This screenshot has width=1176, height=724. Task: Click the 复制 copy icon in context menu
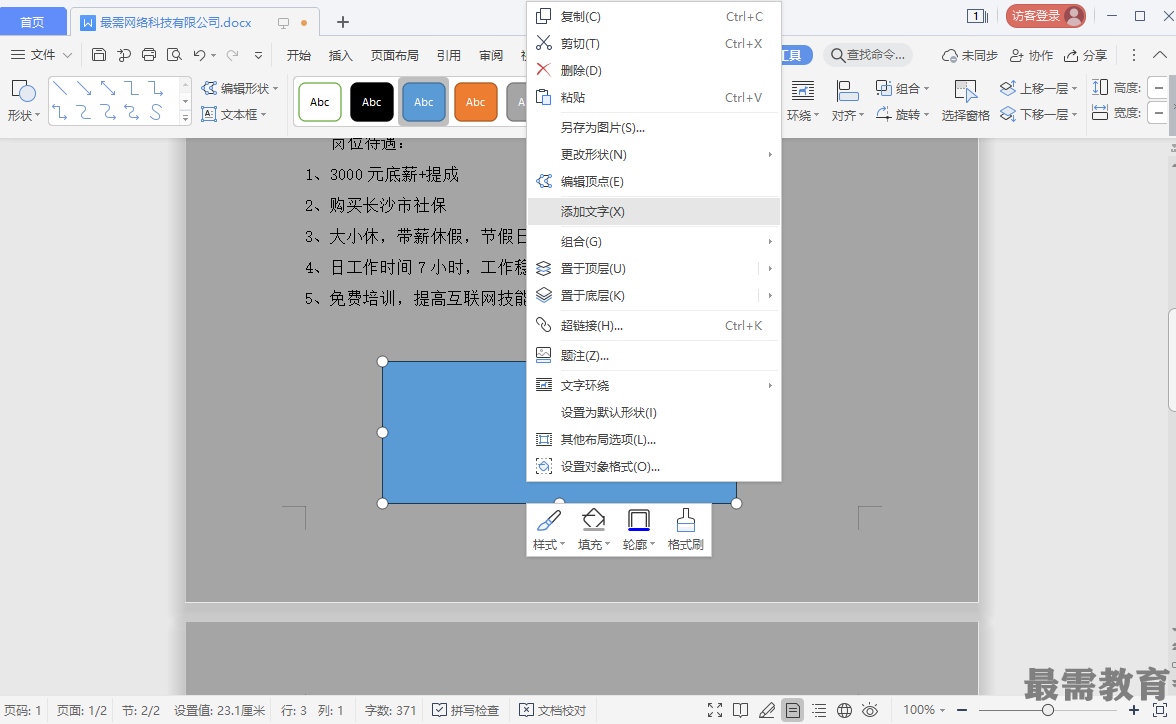tap(544, 16)
